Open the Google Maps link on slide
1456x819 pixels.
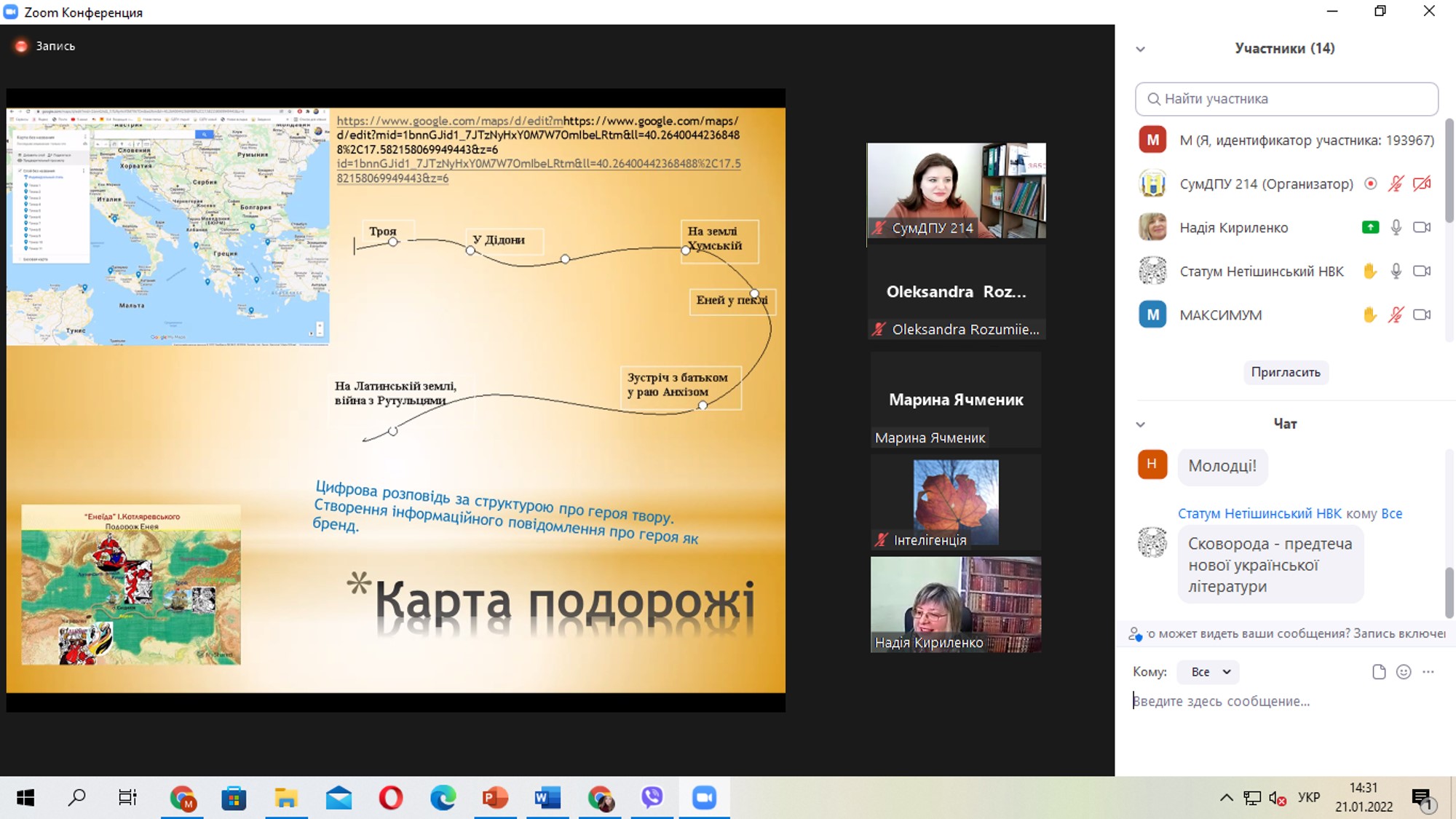(x=449, y=121)
